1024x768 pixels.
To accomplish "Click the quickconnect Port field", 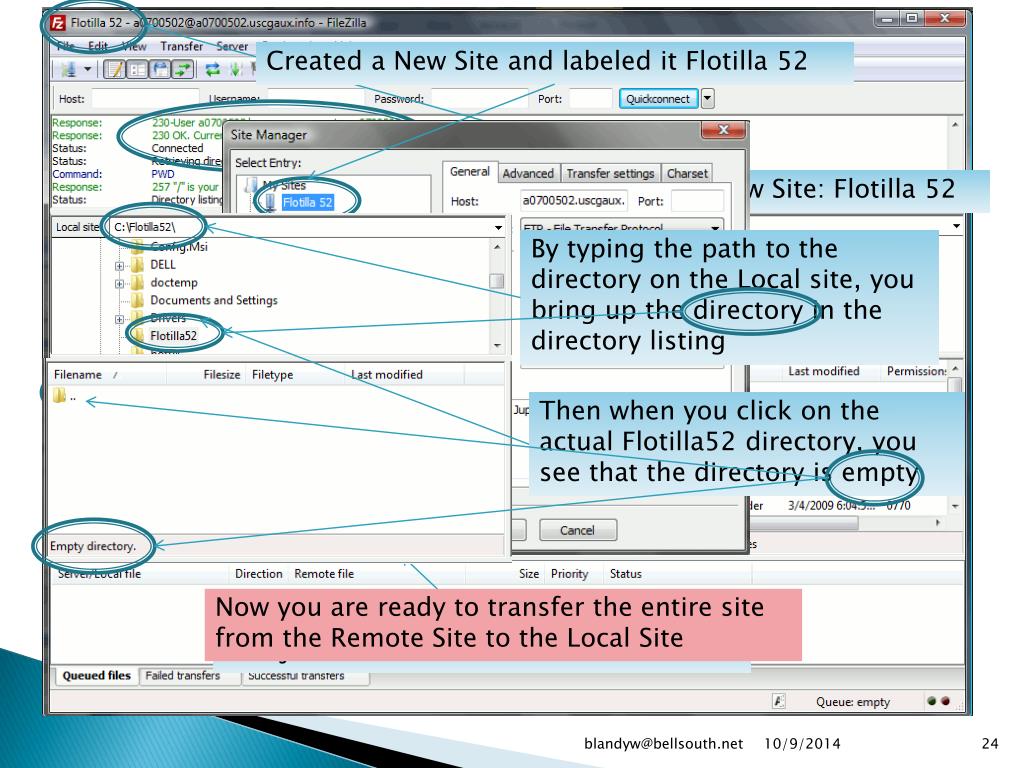I will pos(590,99).
